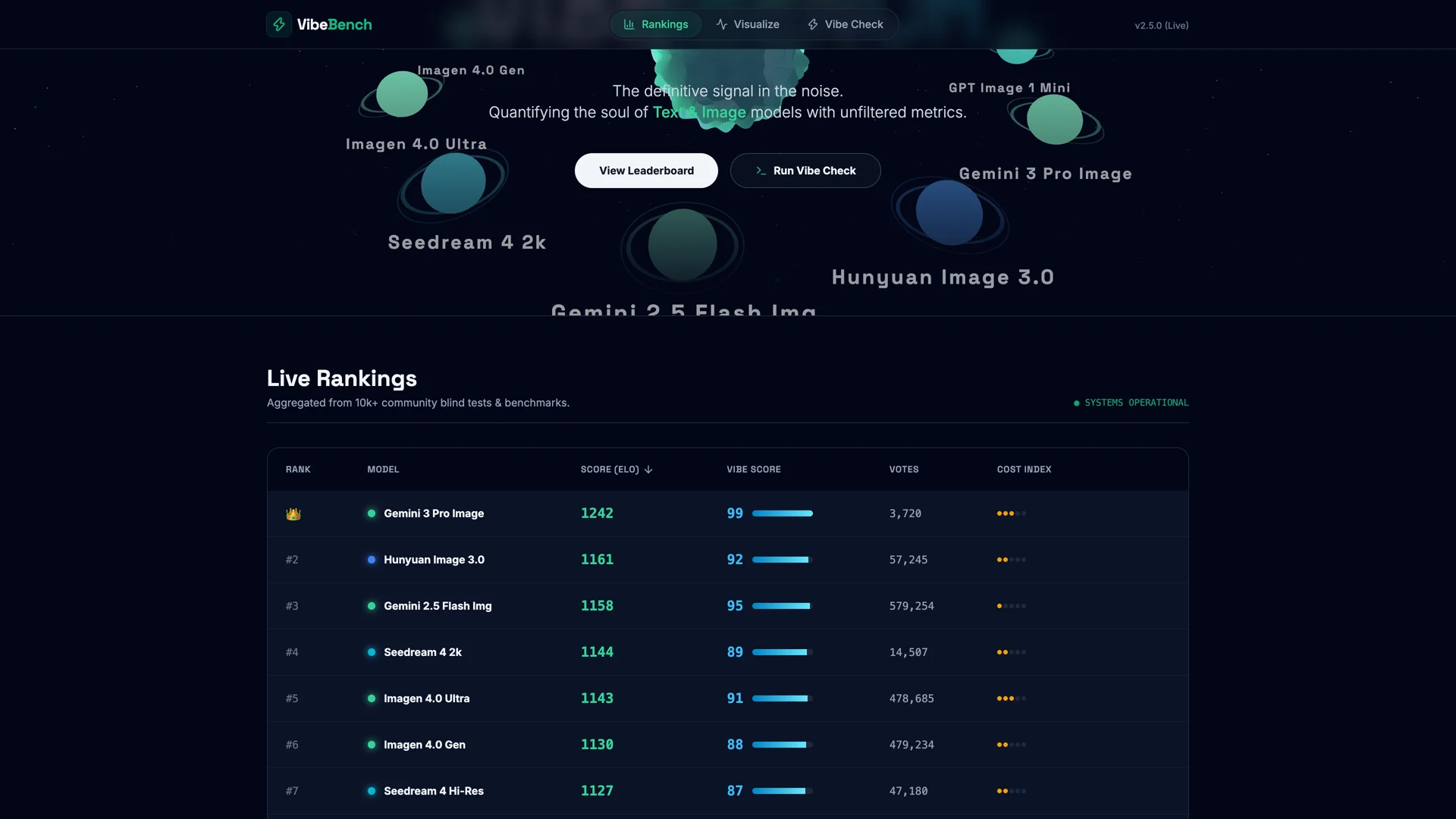Open the Vibe Check tab
Image resolution: width=1456 pixels, height=819 pixels.
click(845, 24)
